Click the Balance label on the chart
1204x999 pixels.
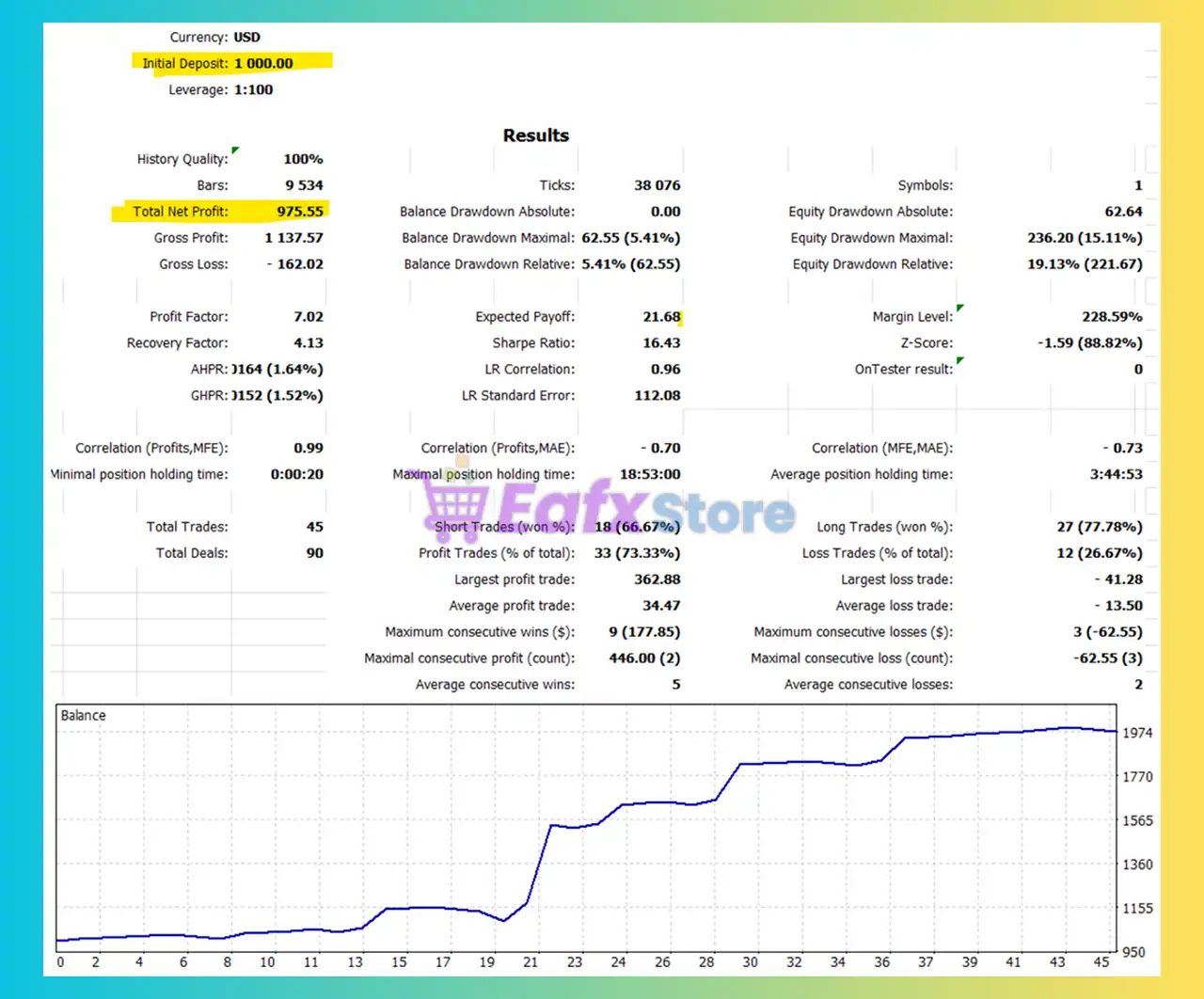83,716
